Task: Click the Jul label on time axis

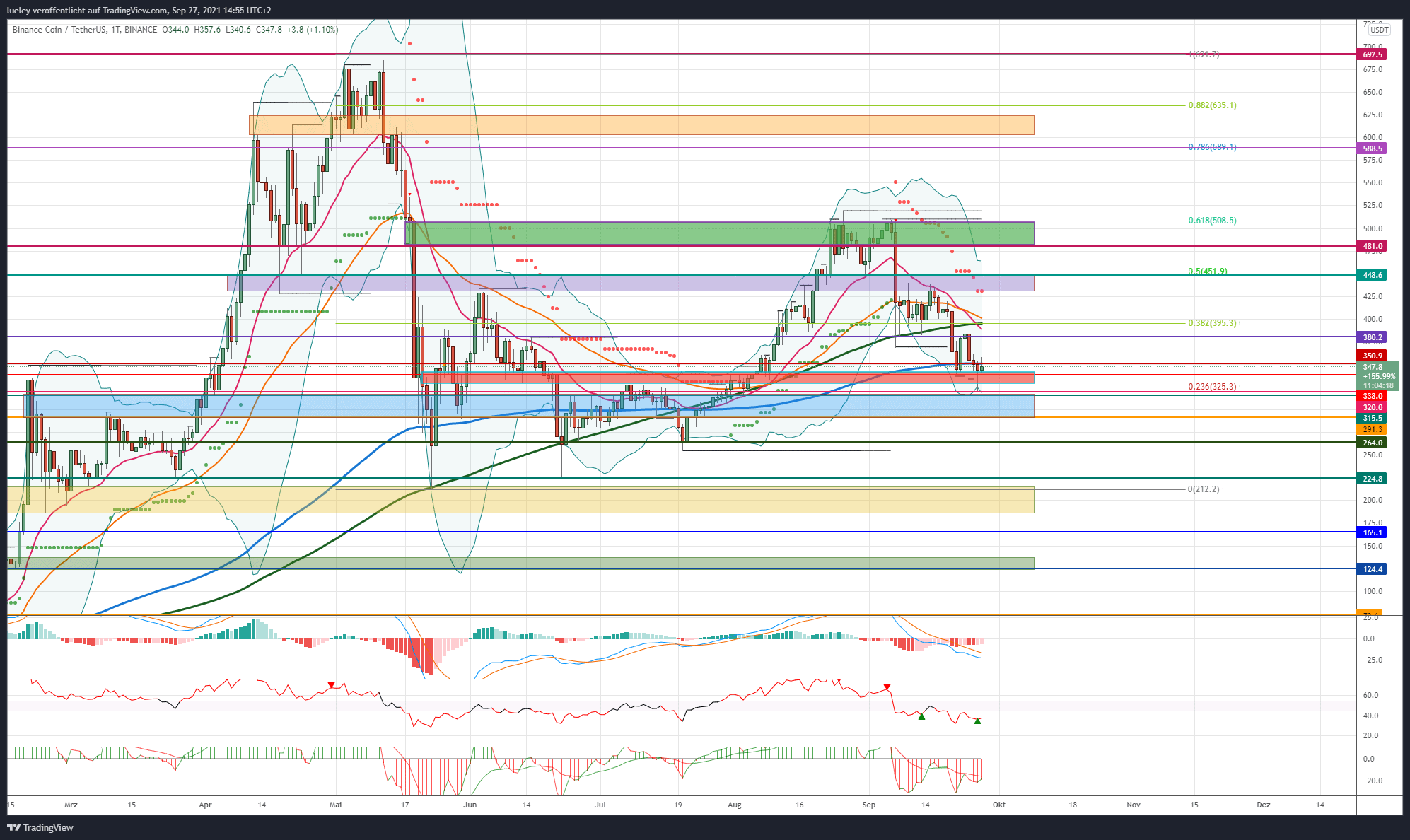Action: point(600,805)
